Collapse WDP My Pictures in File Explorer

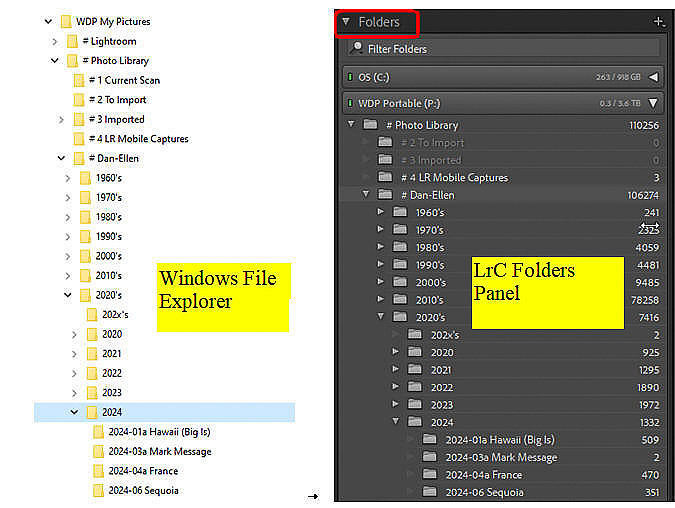coord(48,21)
